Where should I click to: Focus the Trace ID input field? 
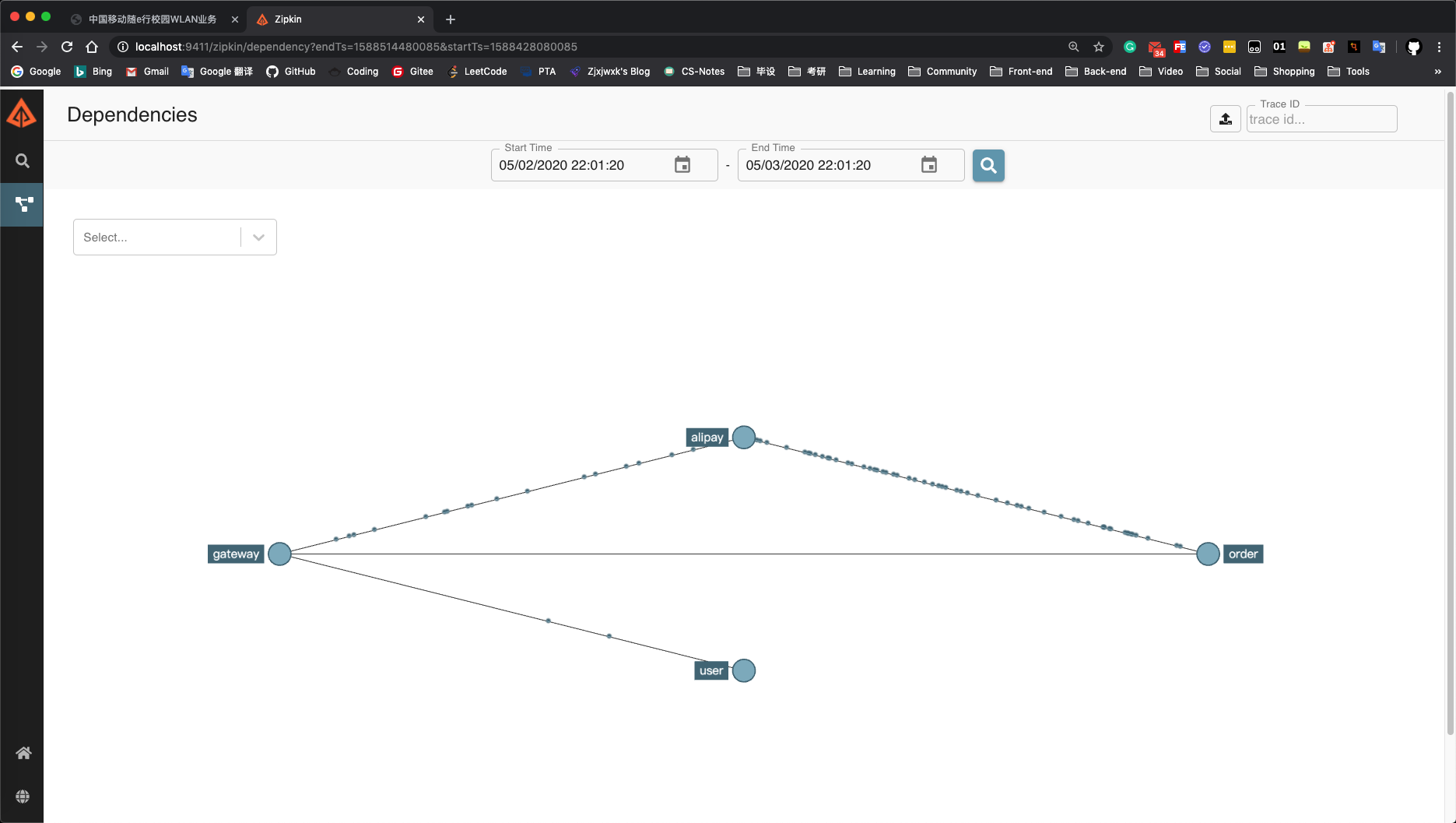[x=1321, y=119]
